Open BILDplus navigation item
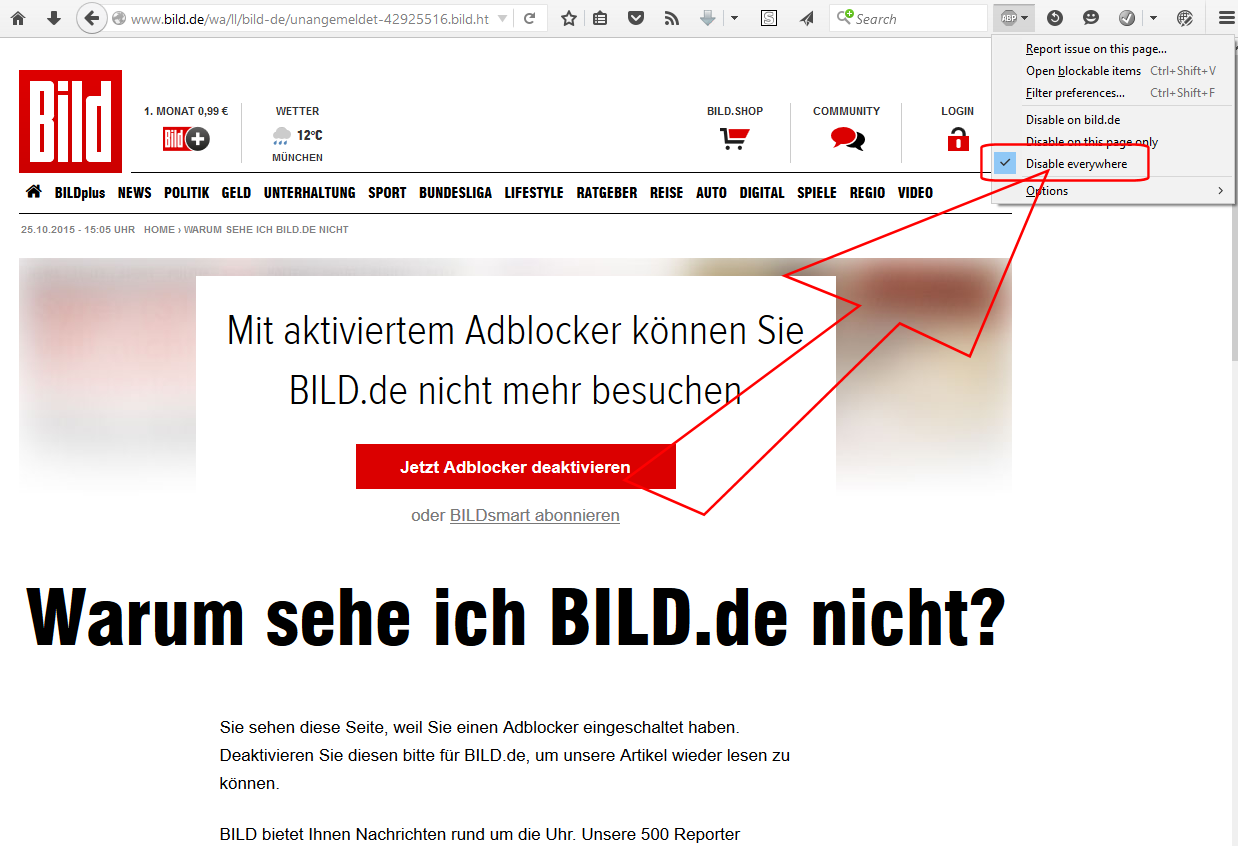Screen dimensions: 1238x846 click(x=80, y=193)
